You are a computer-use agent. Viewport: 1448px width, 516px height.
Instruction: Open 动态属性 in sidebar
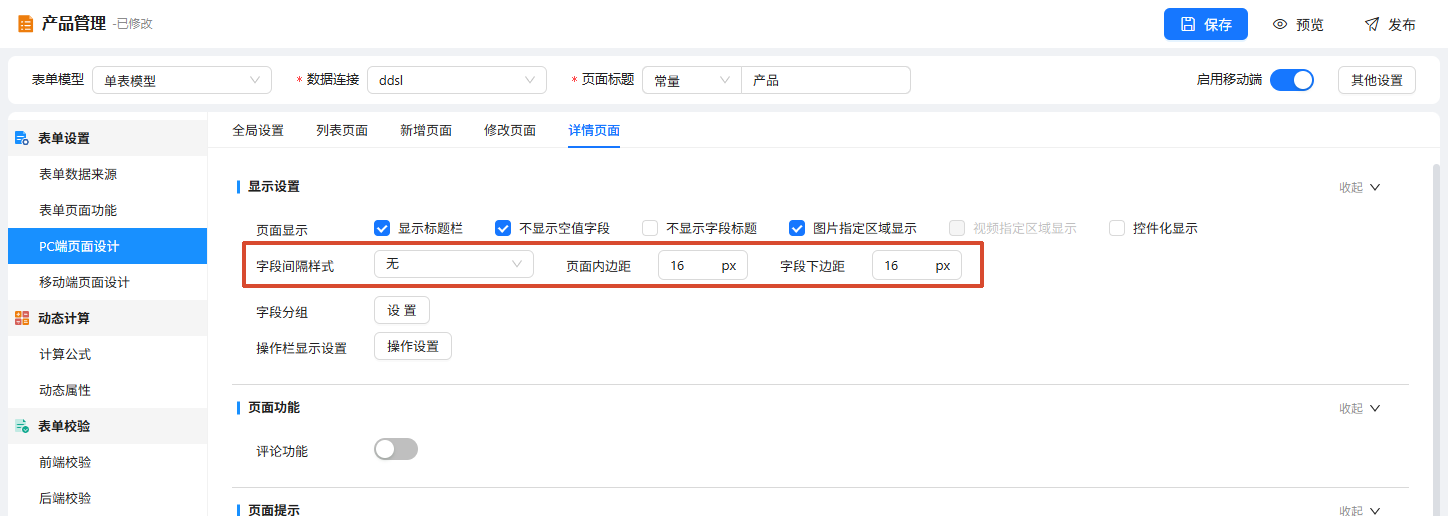107,390
